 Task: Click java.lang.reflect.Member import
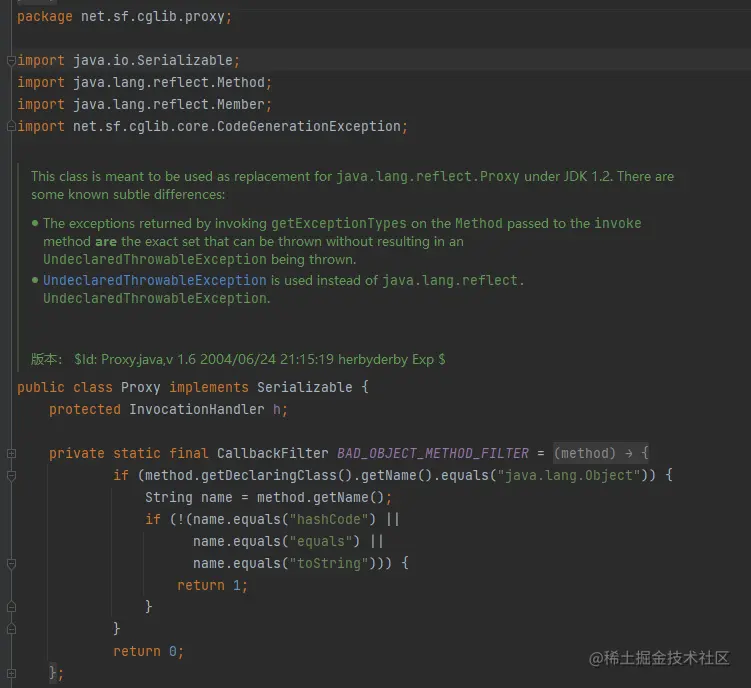click(169, 104)
